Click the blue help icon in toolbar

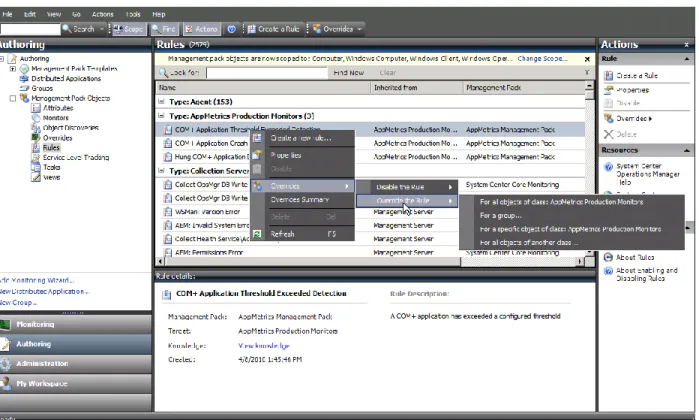pos(231,29)
